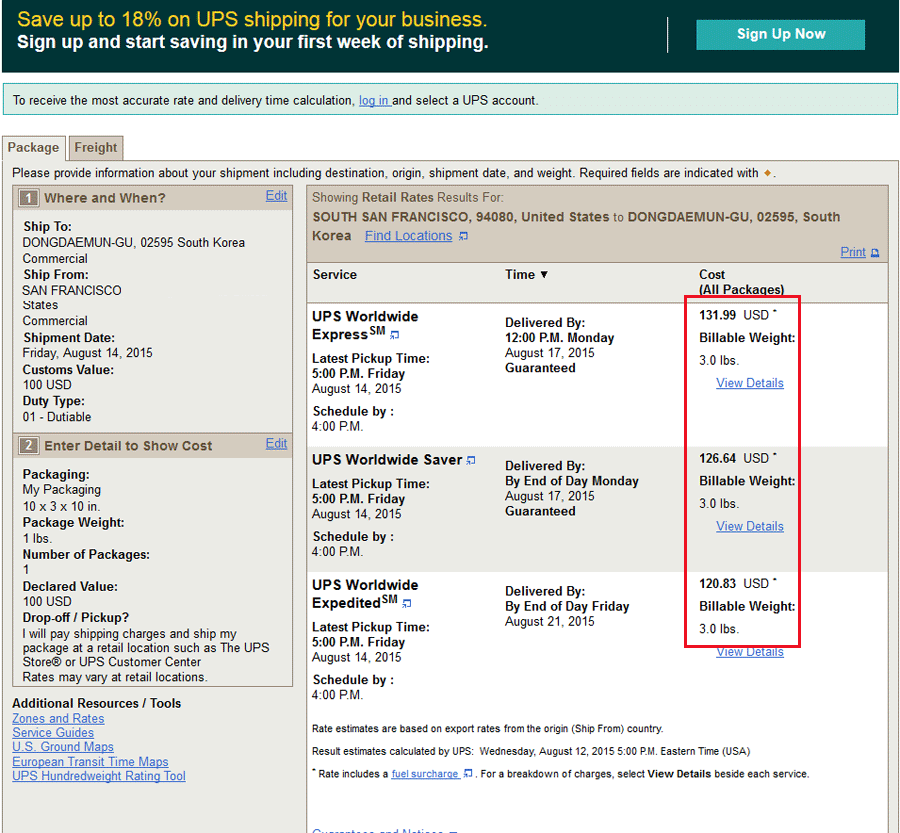Open info icon for UPS Worldwide Express
The height and width of the screenshot is (833, 900).
point(395,335)
